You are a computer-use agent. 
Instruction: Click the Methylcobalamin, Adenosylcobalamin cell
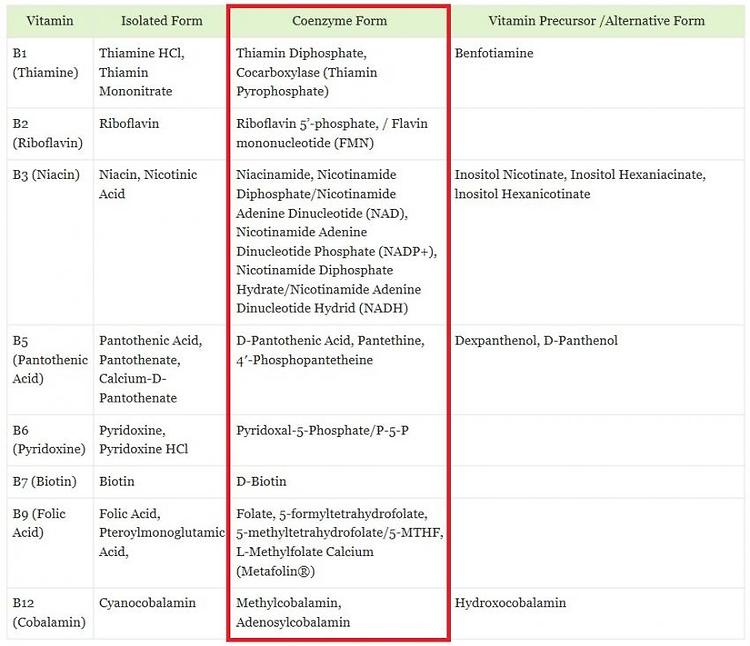(339, 613)
